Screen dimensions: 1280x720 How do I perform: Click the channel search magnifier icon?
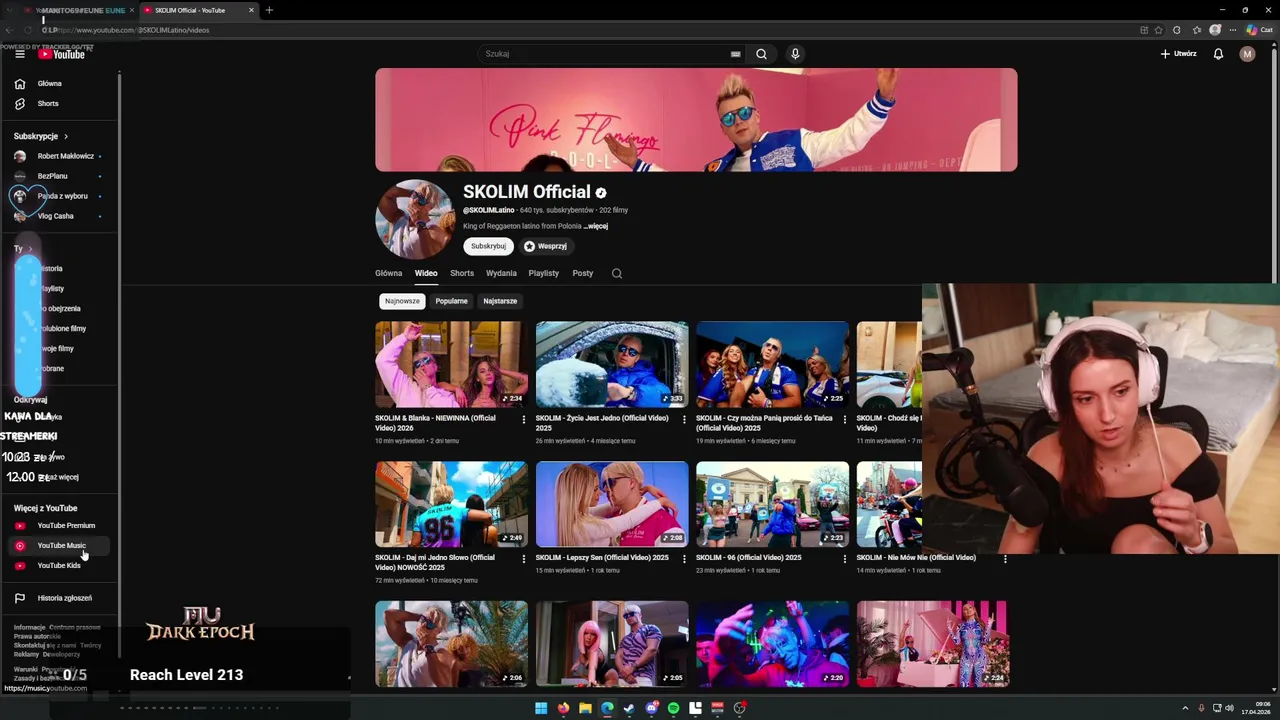pos(617,273)
